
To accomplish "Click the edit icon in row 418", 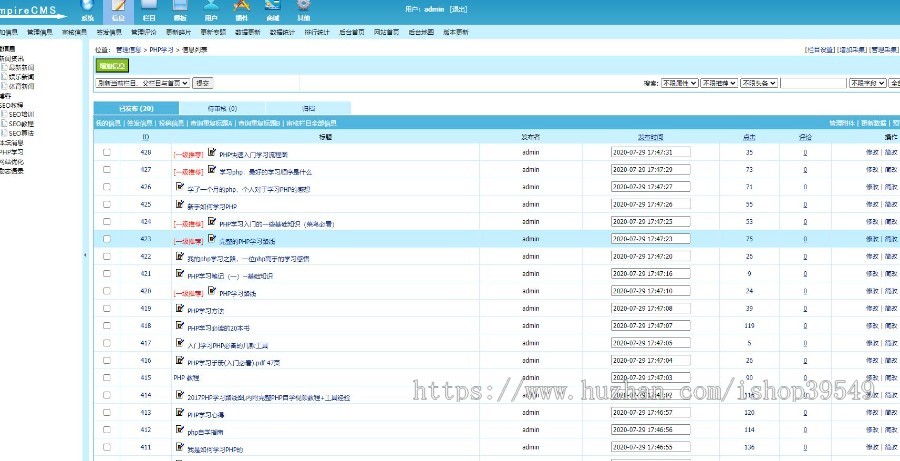I will click(180, 325).
